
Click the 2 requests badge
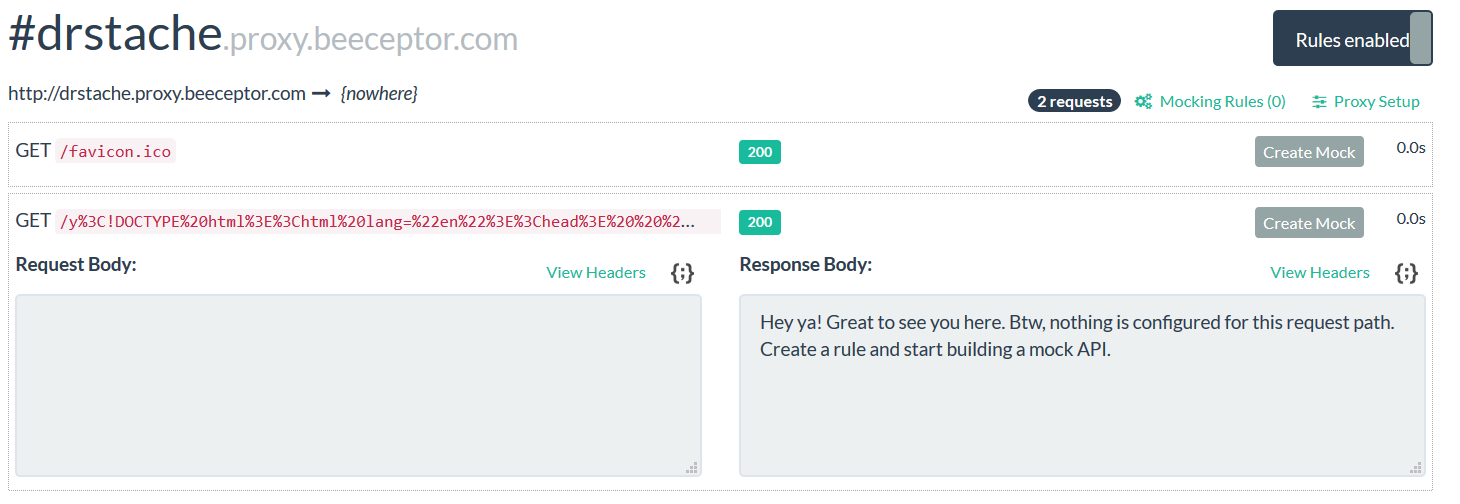(x=1074, y=101)
